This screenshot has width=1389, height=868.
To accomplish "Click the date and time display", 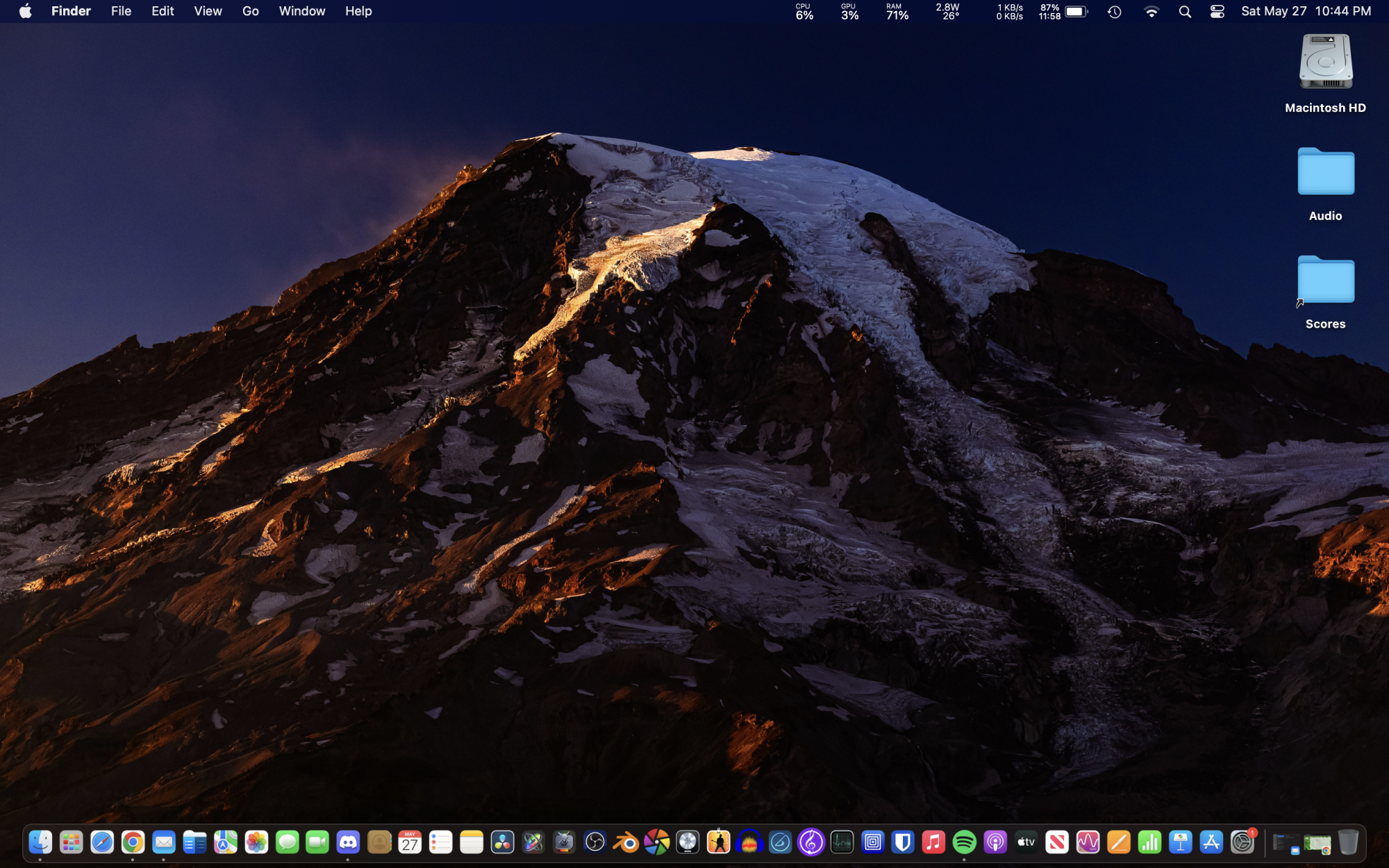I will [1306, 11].
